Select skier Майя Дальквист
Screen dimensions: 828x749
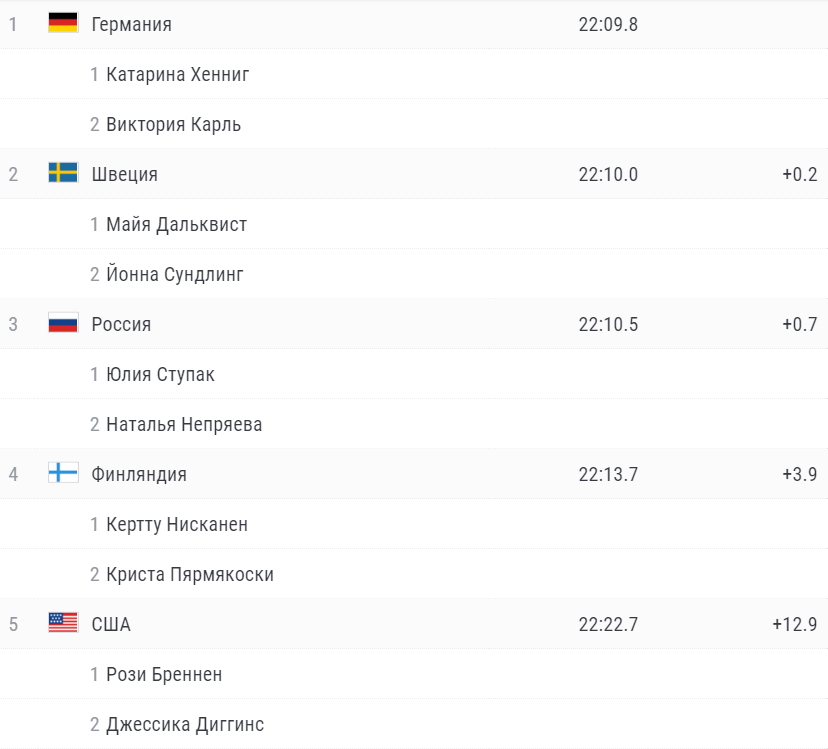click(x=176, y=224)
